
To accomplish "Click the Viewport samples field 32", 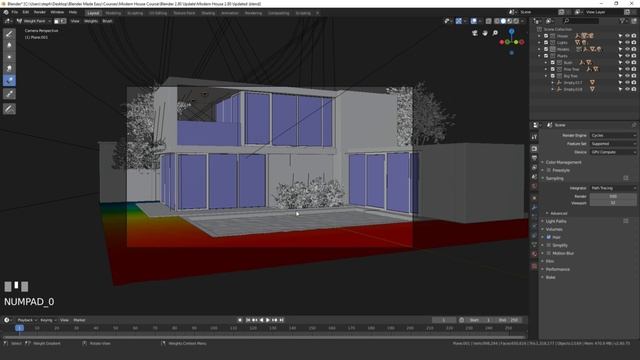I will tap(613, 202).
